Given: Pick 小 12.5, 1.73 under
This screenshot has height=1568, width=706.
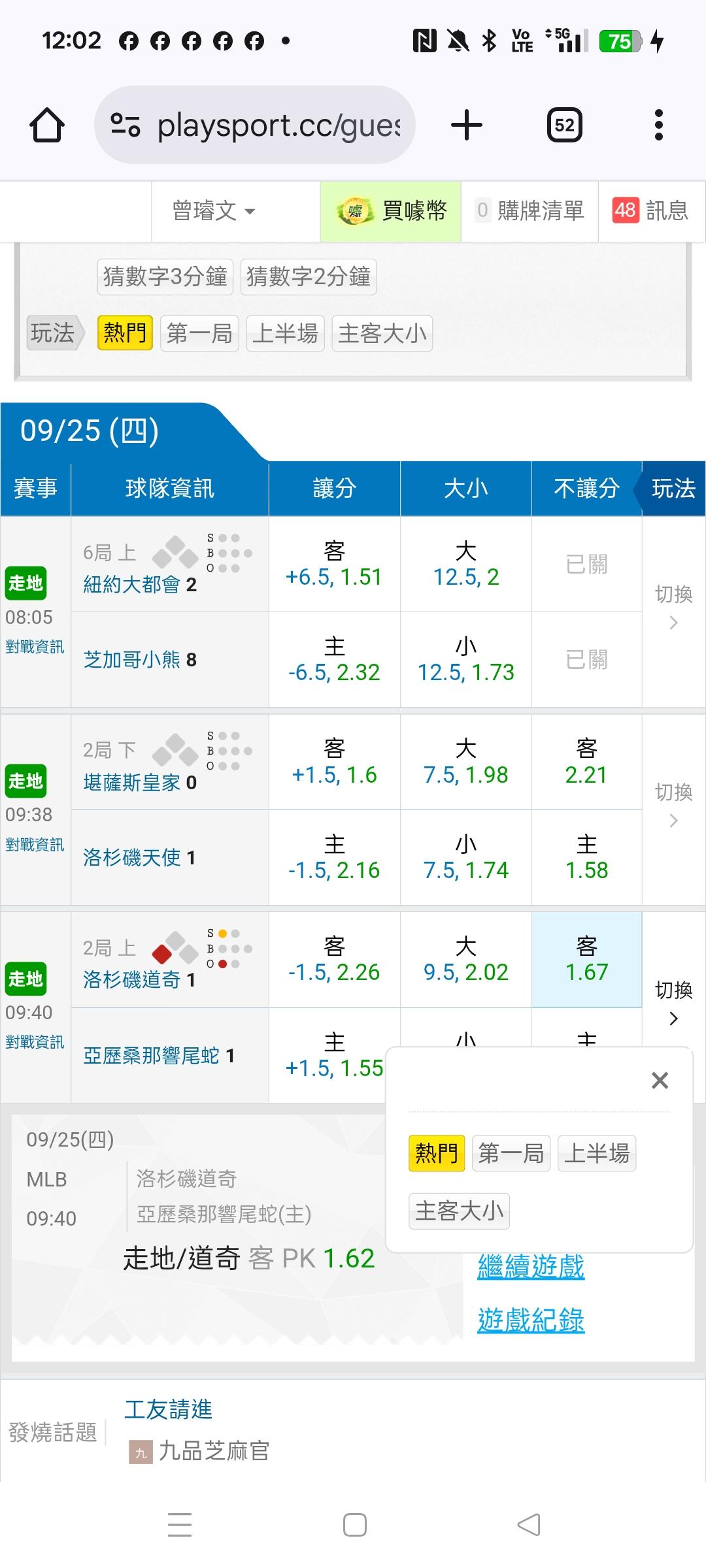Looking at the screenshot, I should [466, 660].
